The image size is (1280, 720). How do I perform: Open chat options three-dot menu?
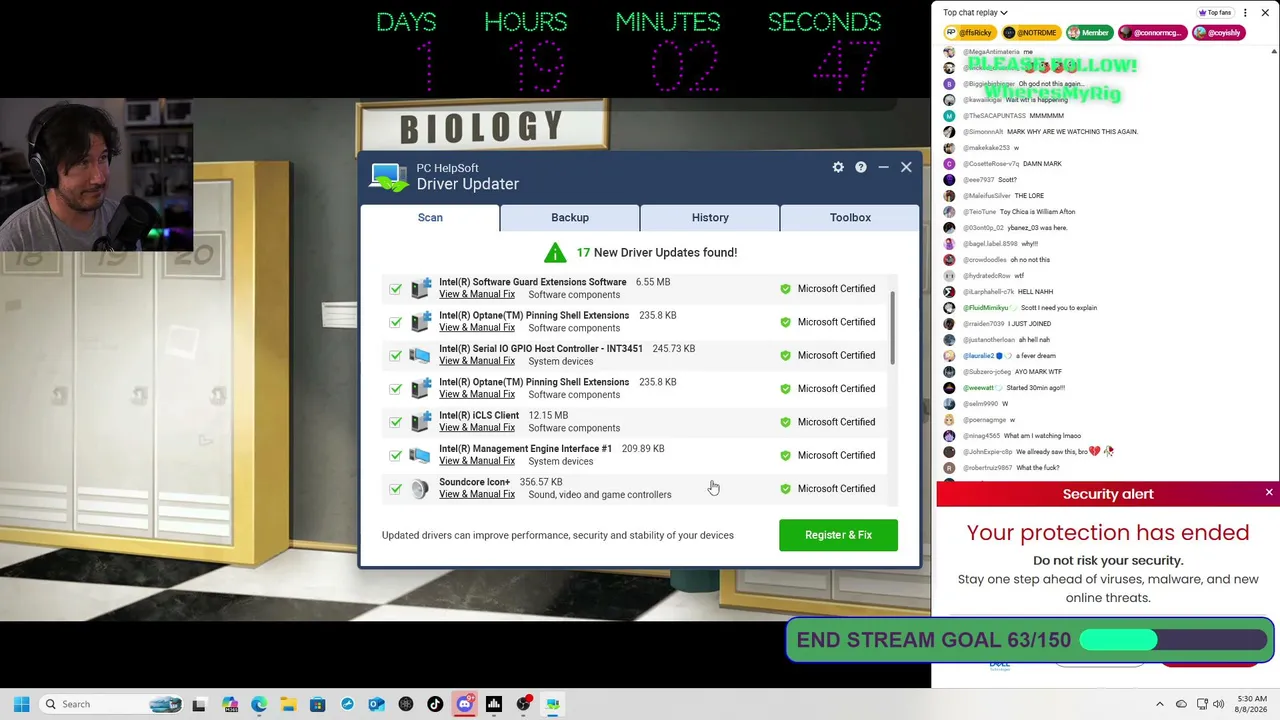coord(1245,13)
